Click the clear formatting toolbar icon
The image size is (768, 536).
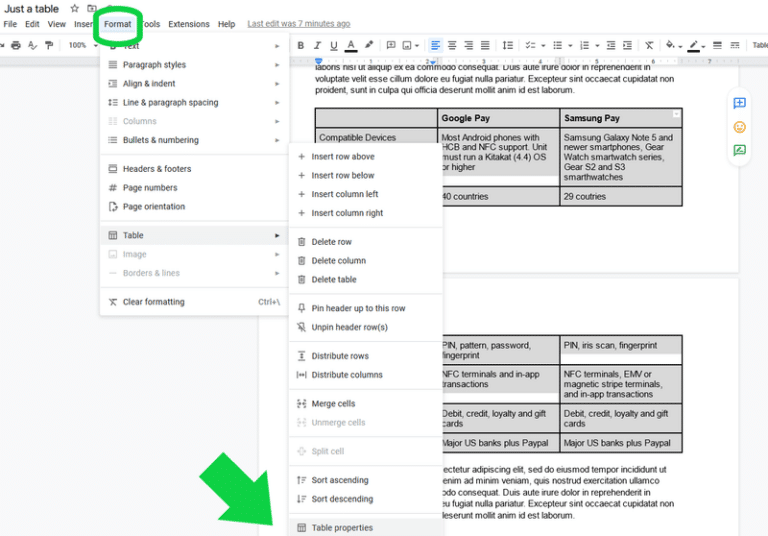pos(649,46)
